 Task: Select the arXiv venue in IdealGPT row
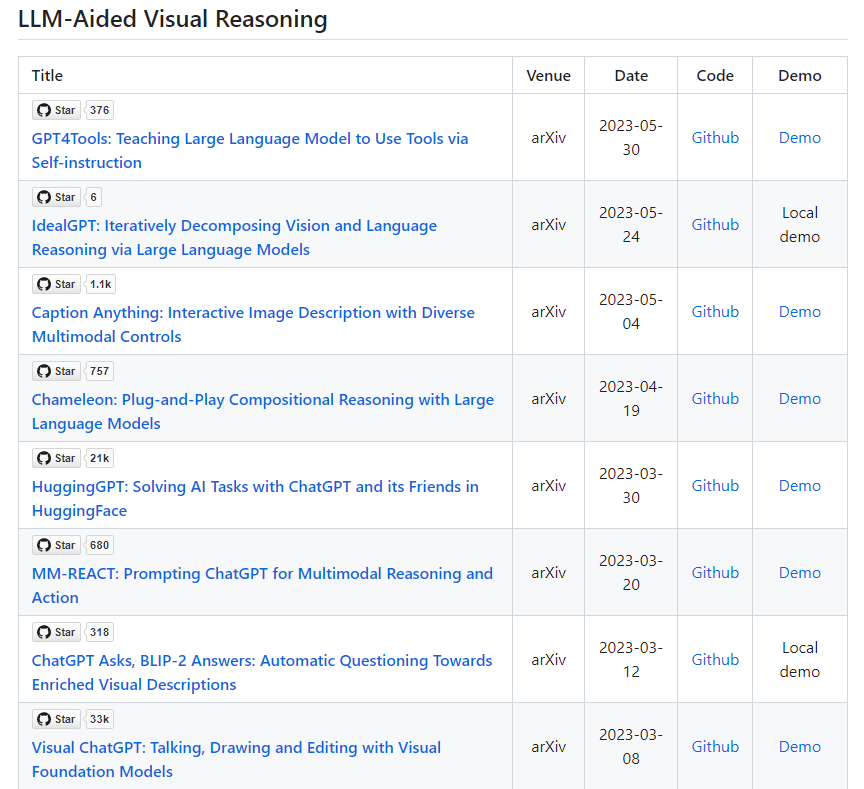[x=548, y=225]
